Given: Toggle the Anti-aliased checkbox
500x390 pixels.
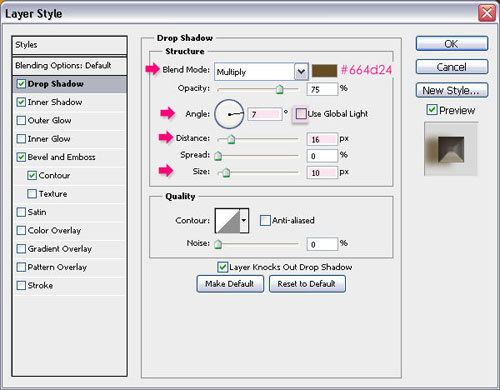Looking at the screenshot, I should [265, 220].
